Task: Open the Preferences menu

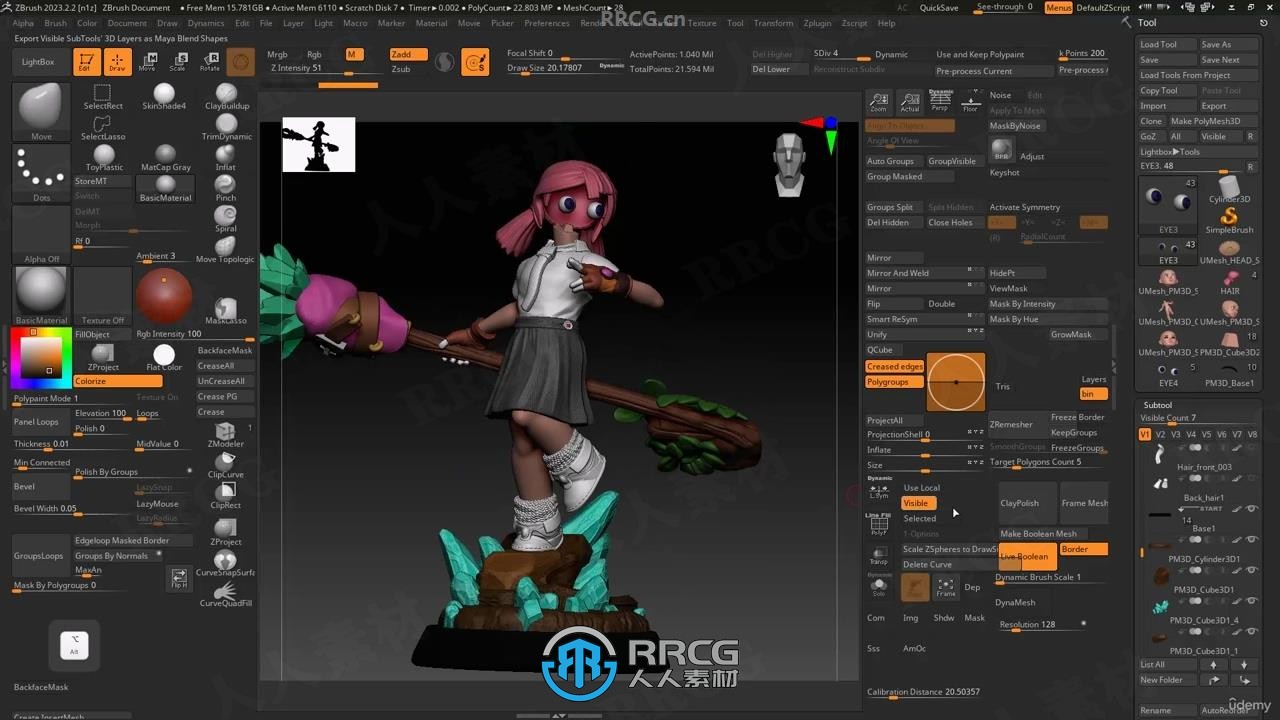Action: [547, 23]
